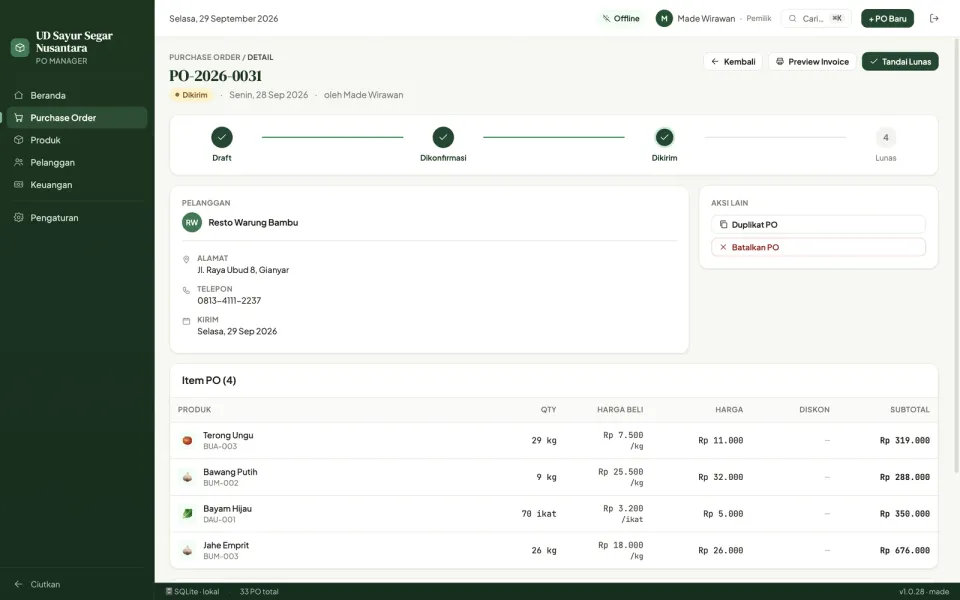Open Keuangan finance section

coord(77,185)
